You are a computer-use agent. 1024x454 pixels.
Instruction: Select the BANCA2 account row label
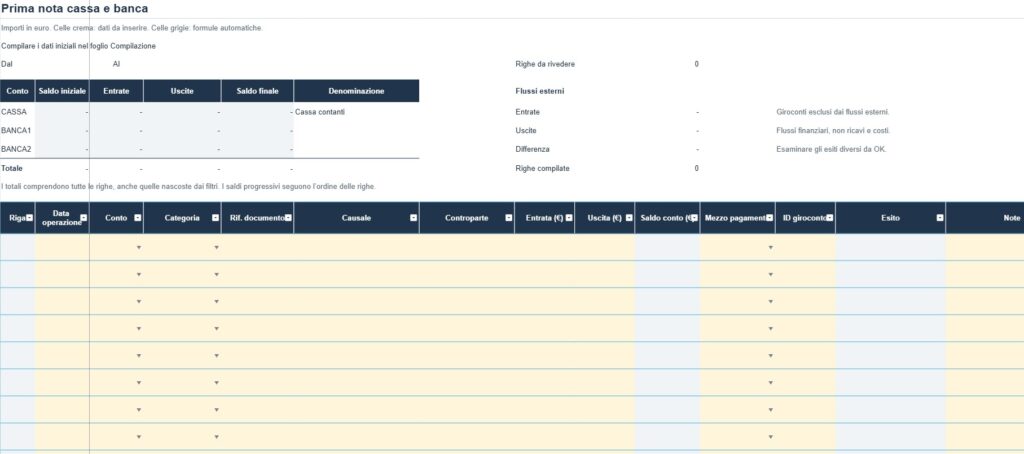[x=16, y=149]
